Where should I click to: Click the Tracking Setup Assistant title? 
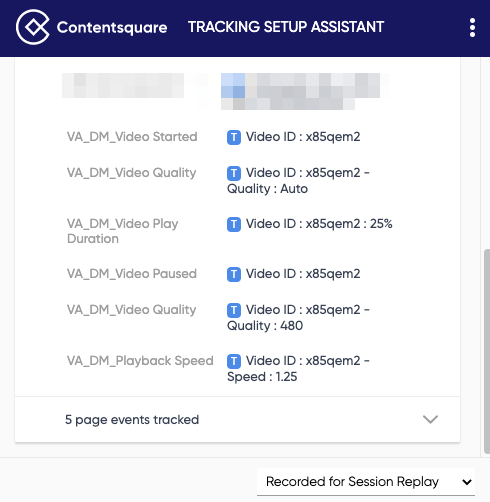point(286,27)
